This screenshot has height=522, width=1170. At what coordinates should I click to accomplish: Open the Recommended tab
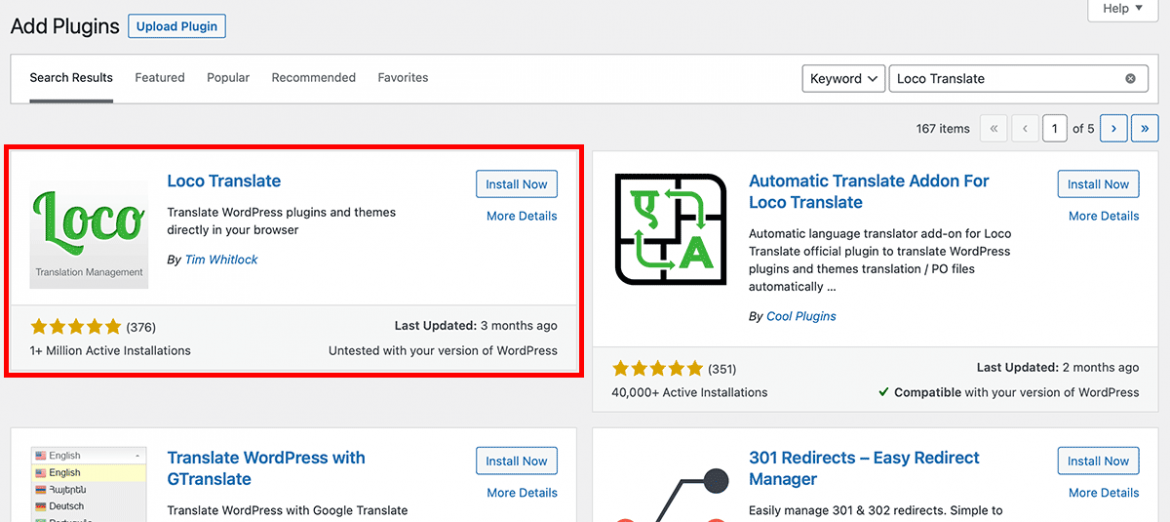pyautogui.click(x=313, y=78)
